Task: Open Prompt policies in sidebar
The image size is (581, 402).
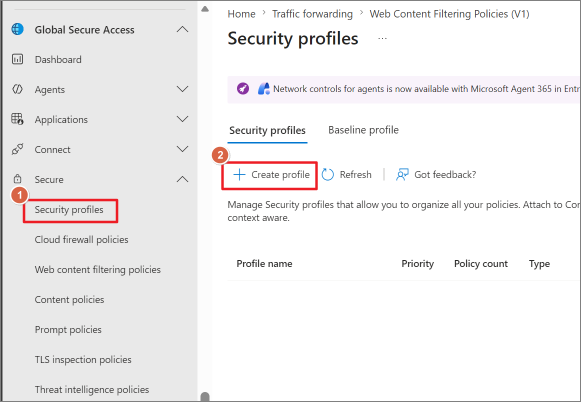Action: click(x=68, y=330)
